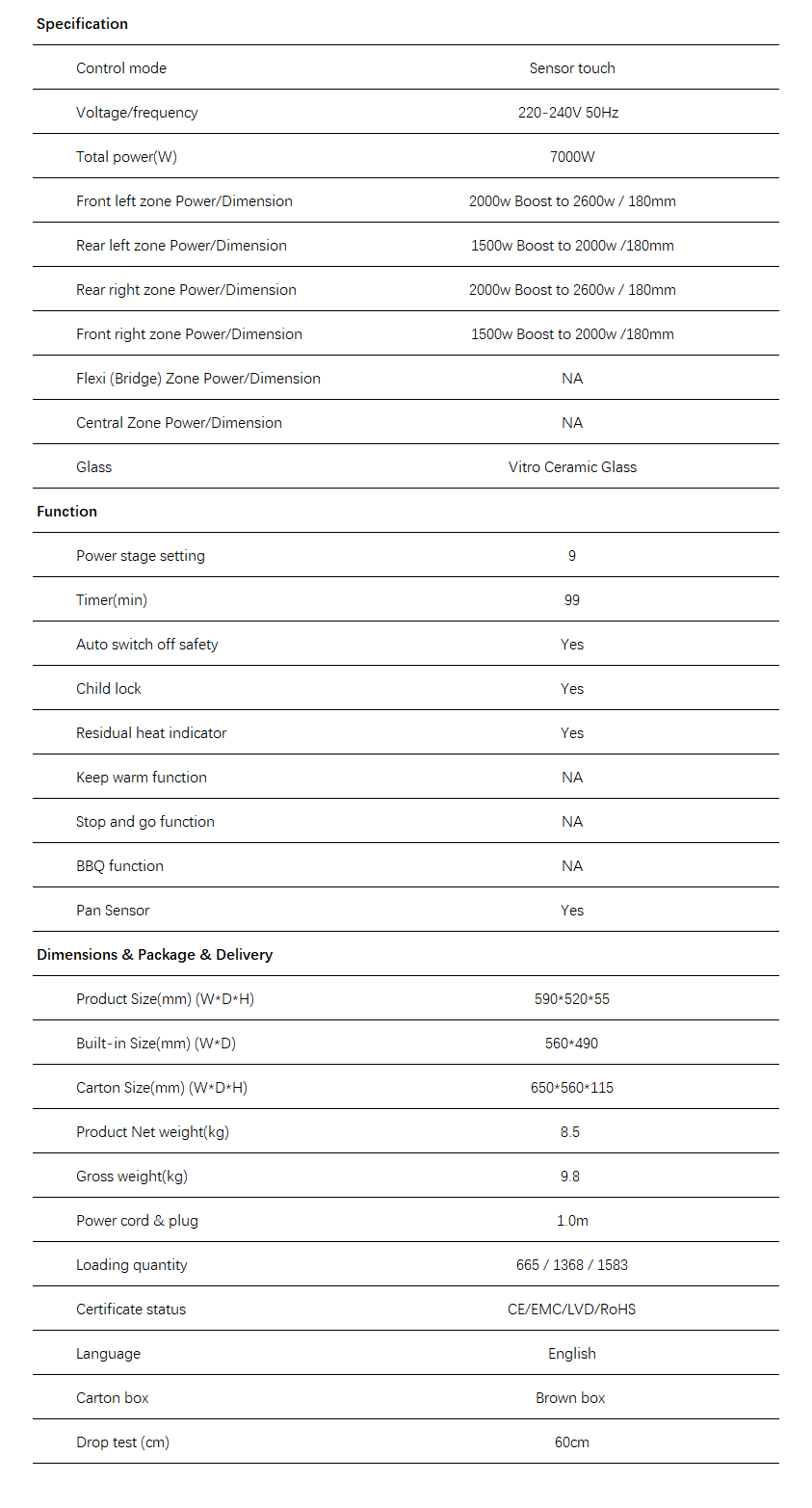Click the Loading quantity value

pos(572,1265)
